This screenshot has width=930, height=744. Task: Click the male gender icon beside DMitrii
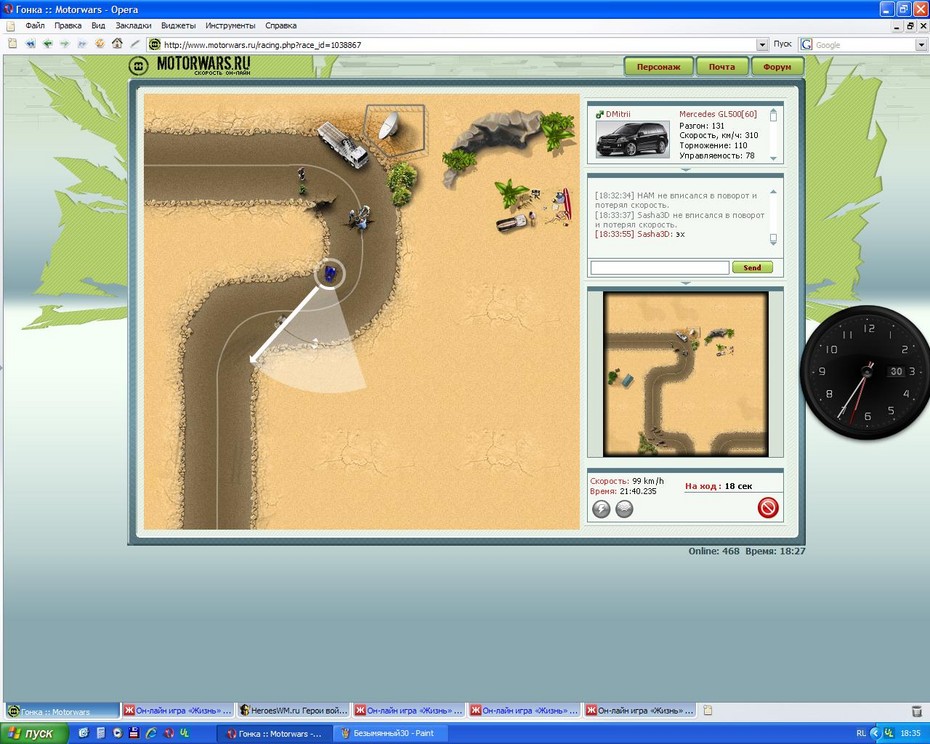600,114
